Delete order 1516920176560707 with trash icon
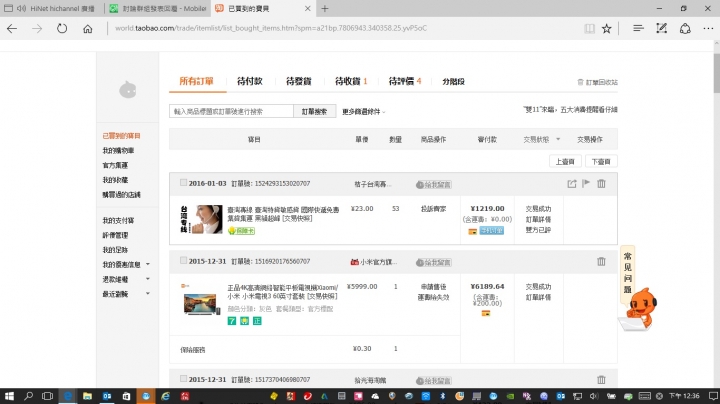The height and width of the screenshot is (404, 720). 601,262
